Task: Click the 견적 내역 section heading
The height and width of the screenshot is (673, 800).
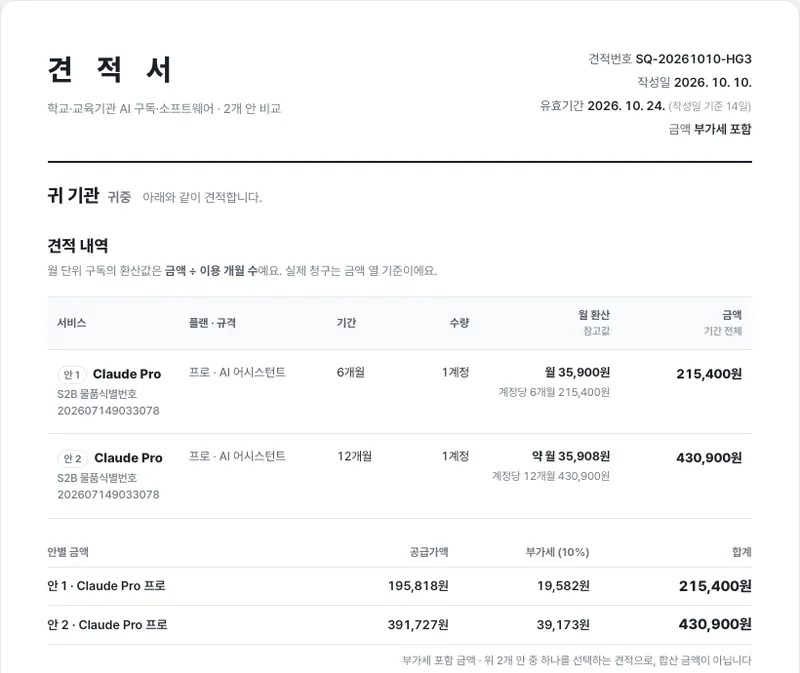Action: pos(78,246)
